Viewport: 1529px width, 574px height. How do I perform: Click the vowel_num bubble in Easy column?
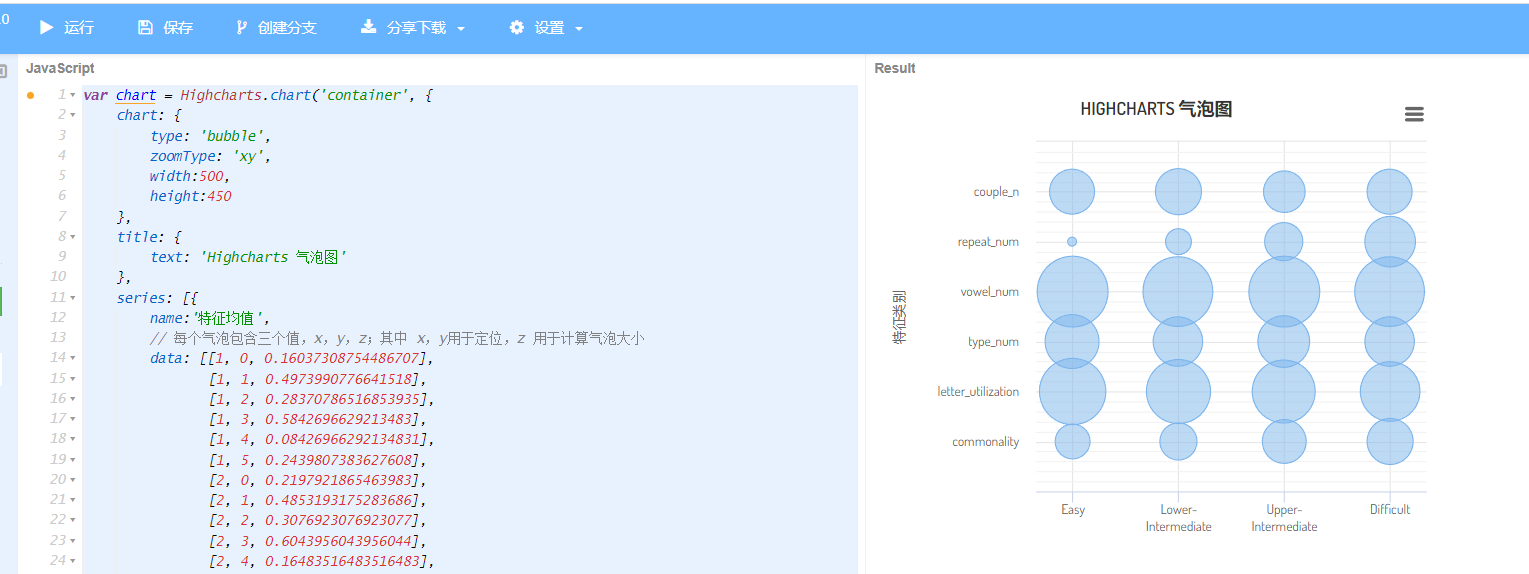pyautogui.click(x=1072, y=292)
